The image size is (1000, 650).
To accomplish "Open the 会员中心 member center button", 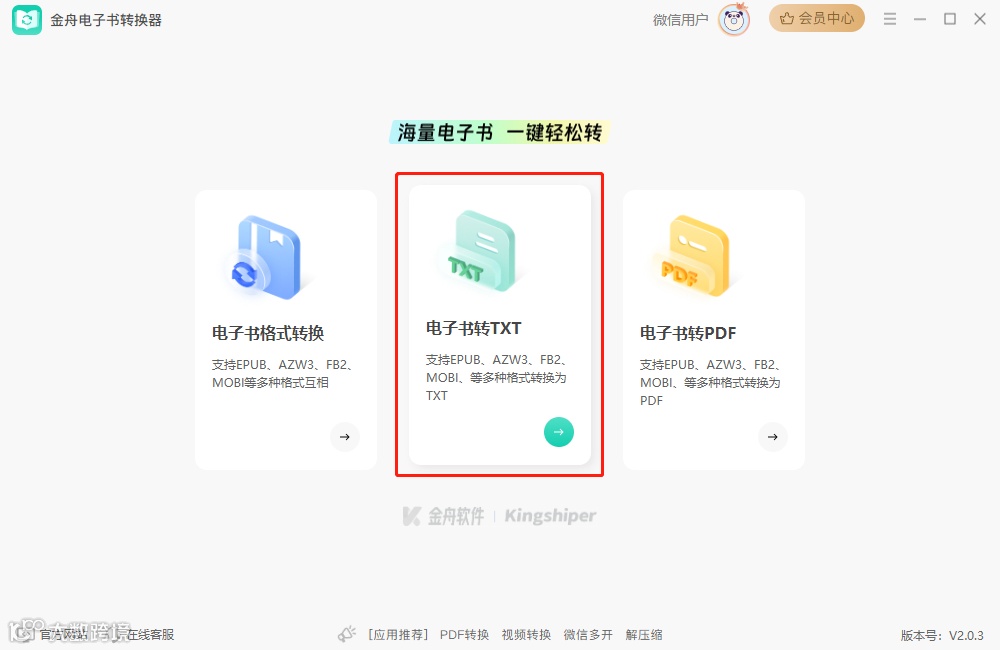I will tap(816, 18).
